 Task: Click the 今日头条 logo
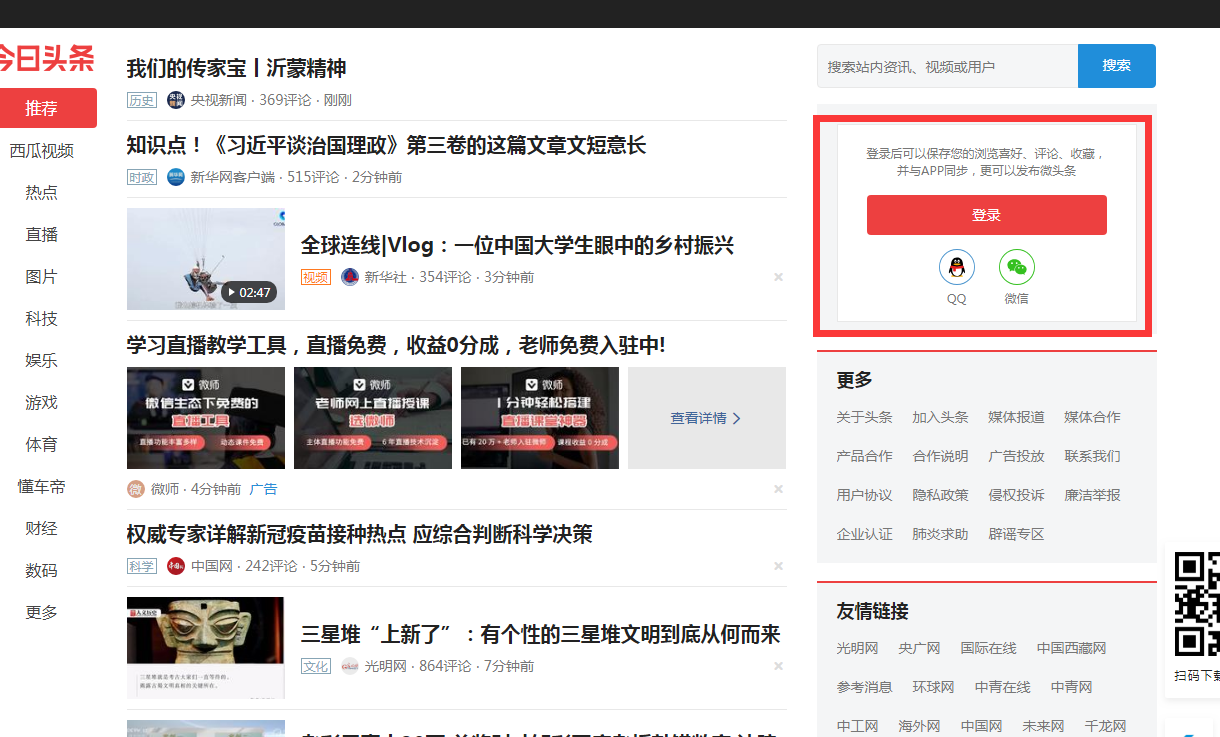pos(46,59)
